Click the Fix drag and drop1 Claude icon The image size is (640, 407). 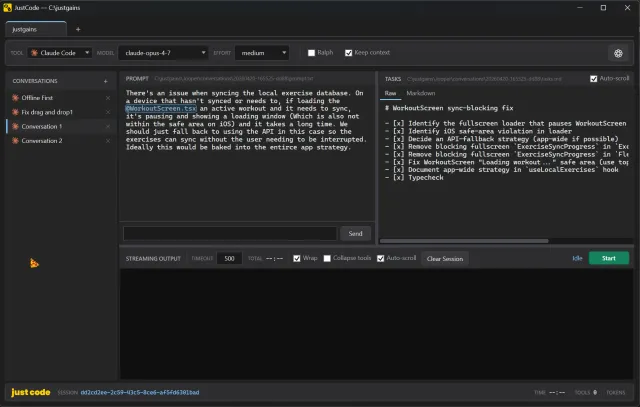pyautogui.click(x=16, y=112)
